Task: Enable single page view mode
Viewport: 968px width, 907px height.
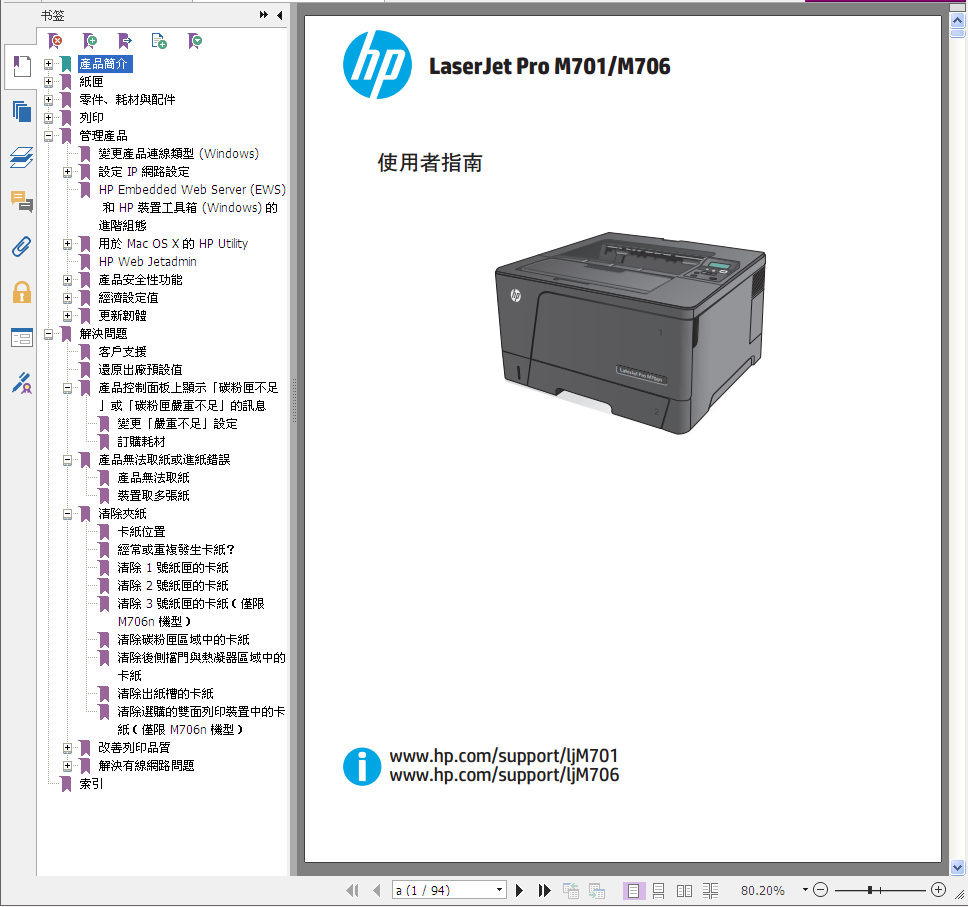Action: (633, 890)
